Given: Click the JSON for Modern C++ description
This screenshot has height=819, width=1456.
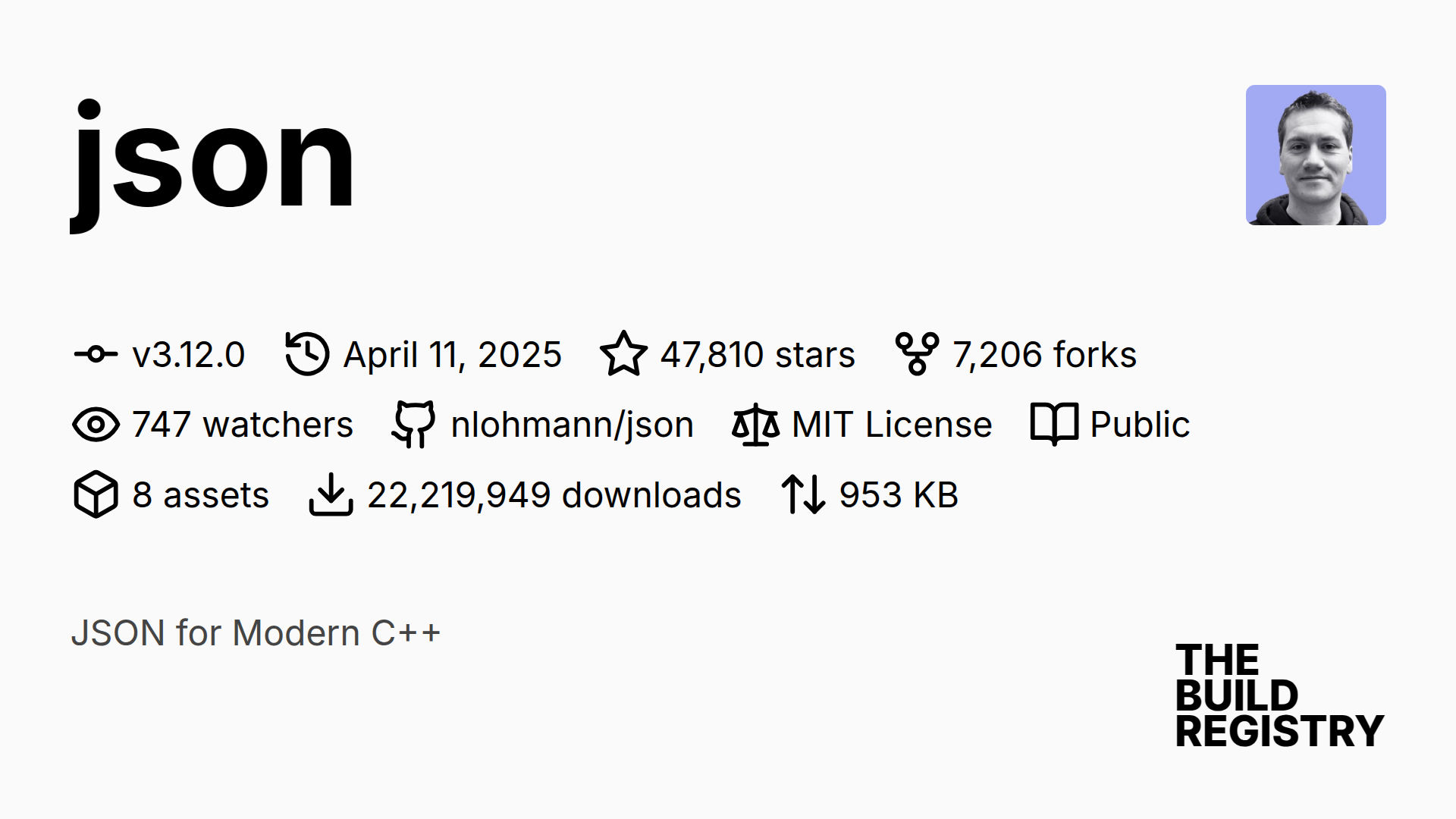Looking at the screenshot, I should [256, 633].
